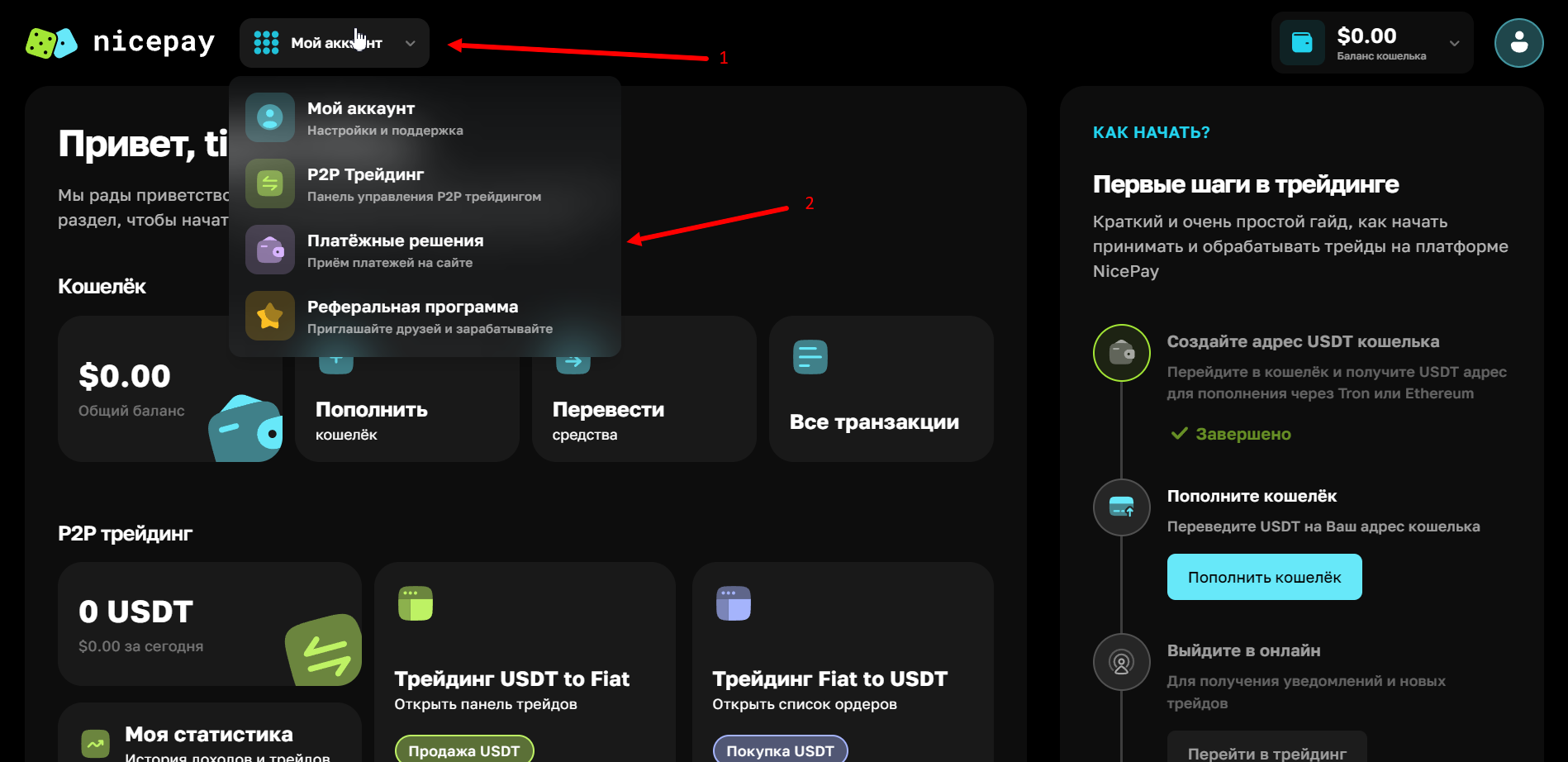Click the cyan Пополнить кошелёк button

[1264, 577]
